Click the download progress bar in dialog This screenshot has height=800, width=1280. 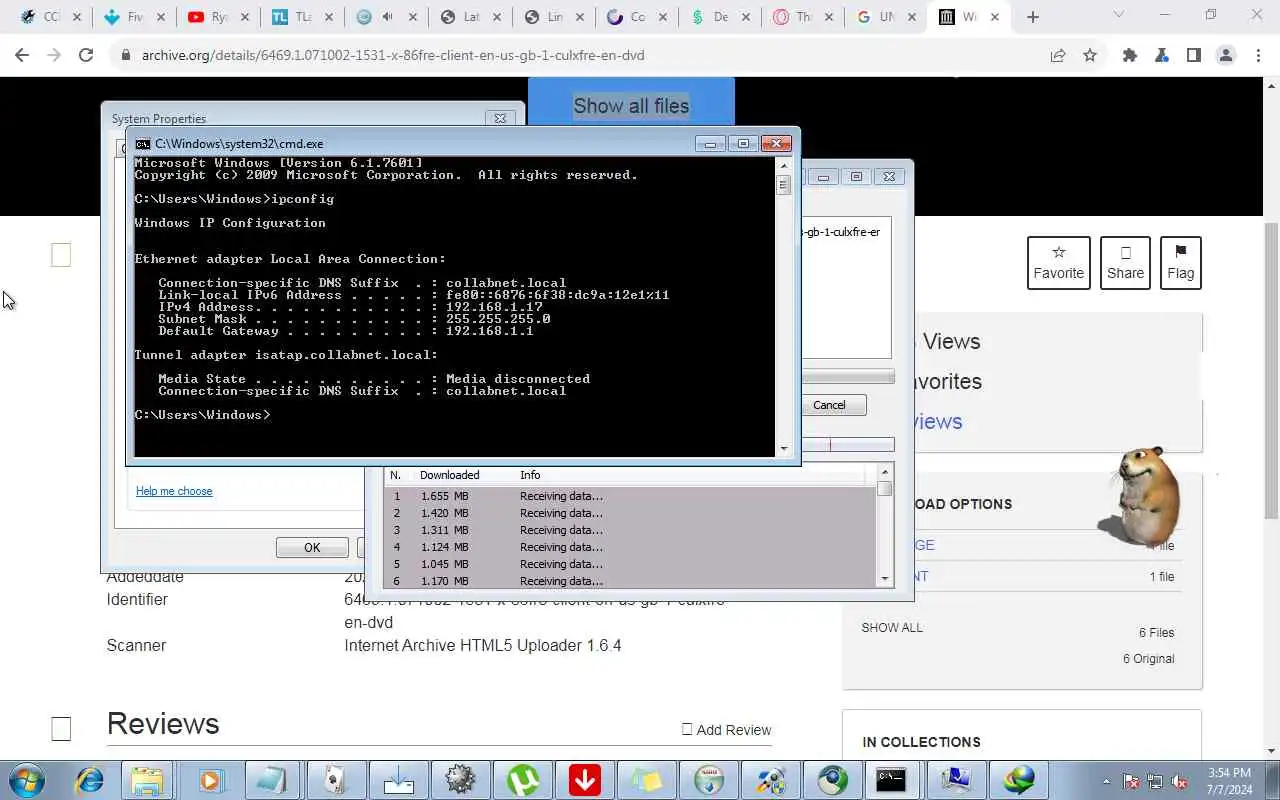click(848, 377)
